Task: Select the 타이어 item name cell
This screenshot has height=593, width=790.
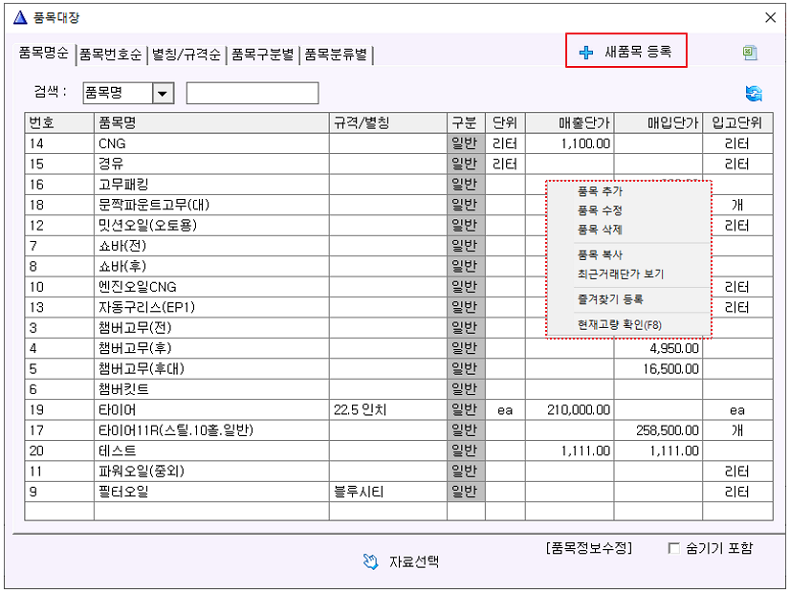Action: click(212, 410)
